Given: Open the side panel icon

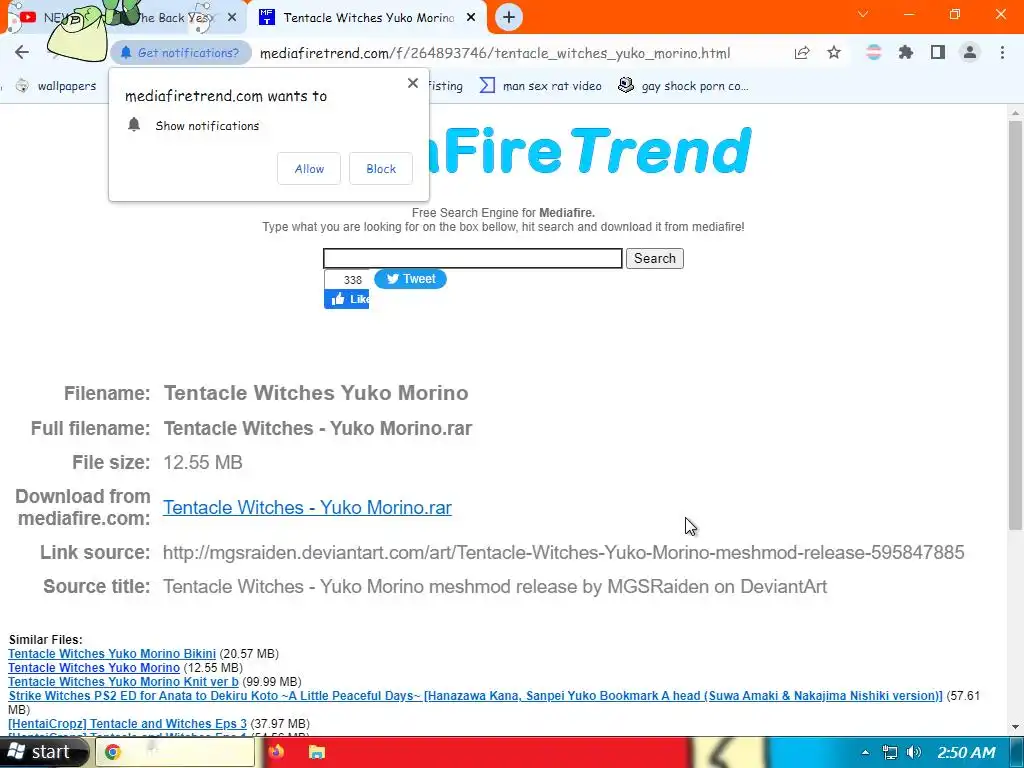Looking at the screenshot, I should click(x=938, y=53).
